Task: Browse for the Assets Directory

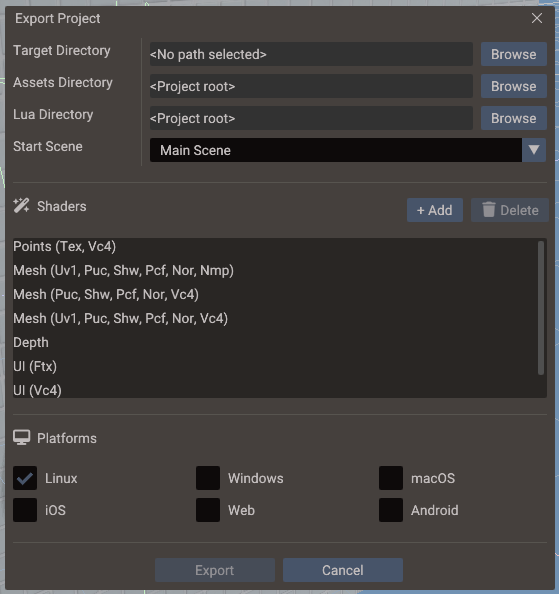Action: tap(514, 86)
